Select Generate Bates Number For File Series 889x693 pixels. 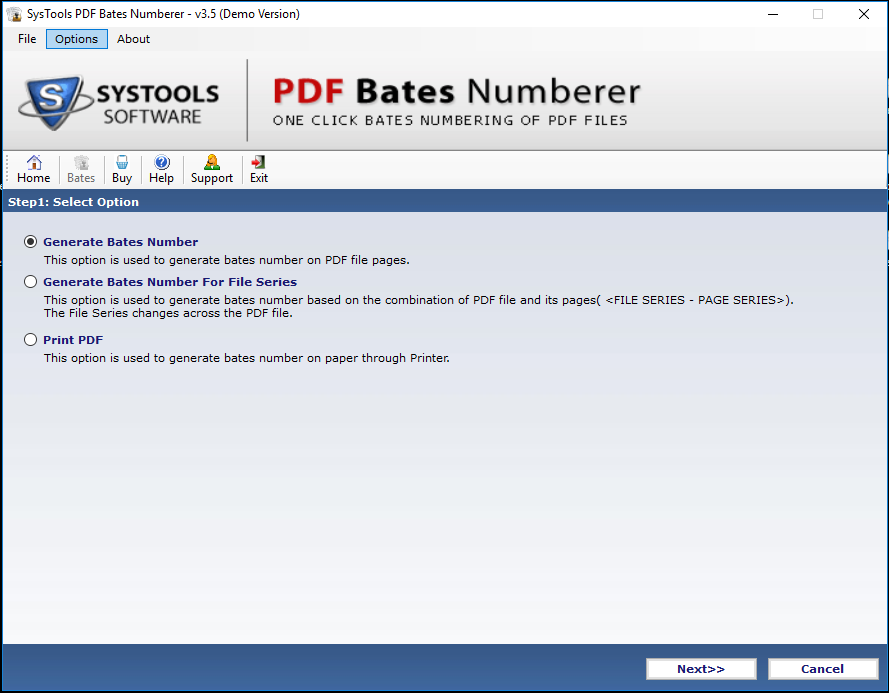point(31,282)
